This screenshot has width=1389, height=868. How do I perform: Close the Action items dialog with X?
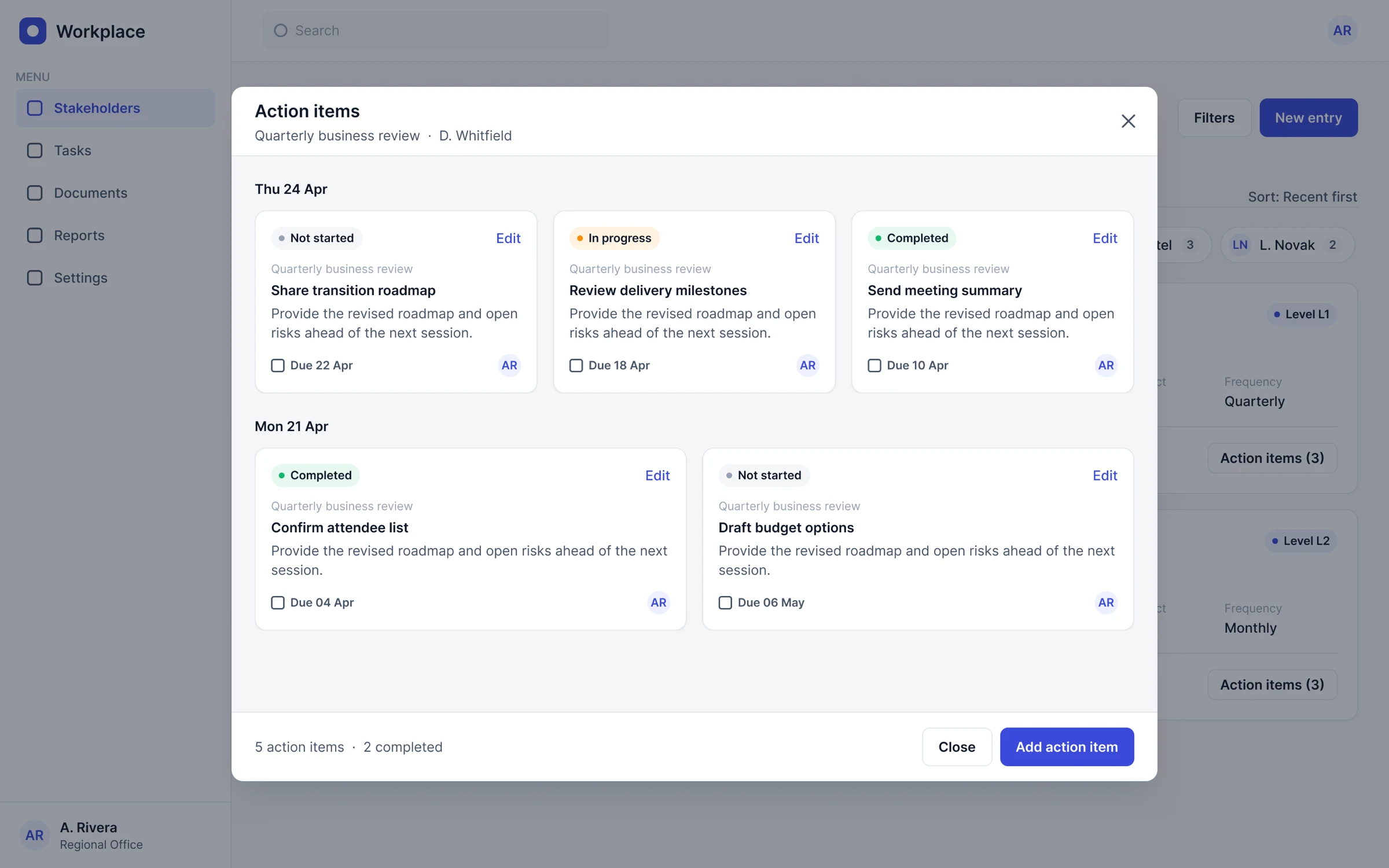[1128, 121]
